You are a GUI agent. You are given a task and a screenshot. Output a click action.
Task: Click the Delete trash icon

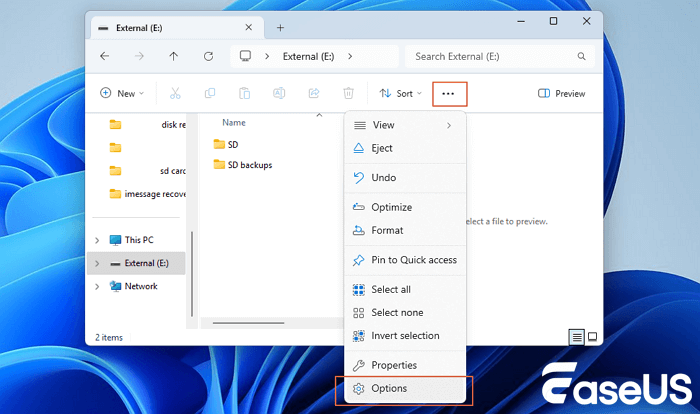coord(348,93)
